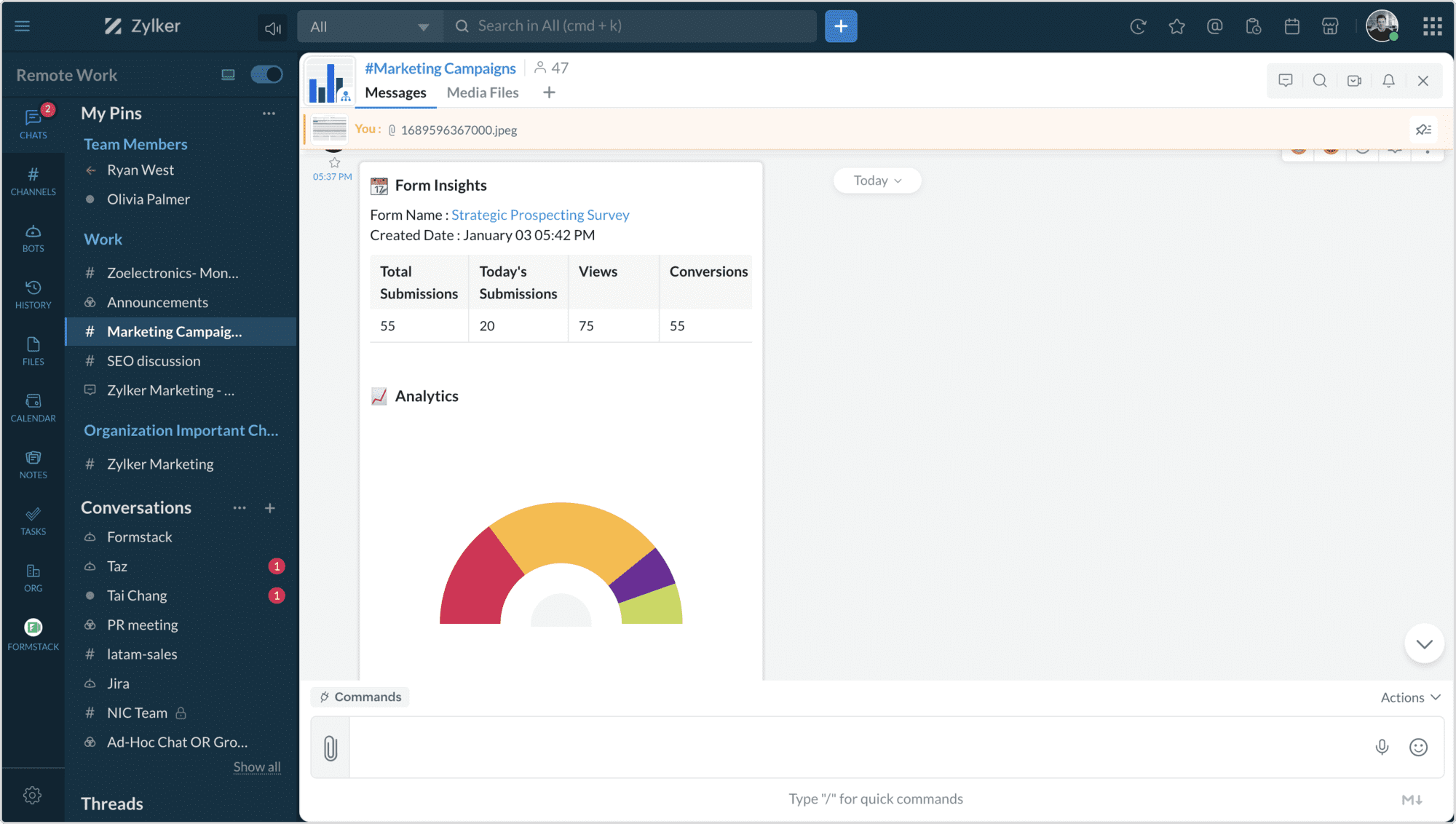The image size is (1456, 824).
Task: Open the Notes sidebar icon
Action: click(x=33, y=464)
